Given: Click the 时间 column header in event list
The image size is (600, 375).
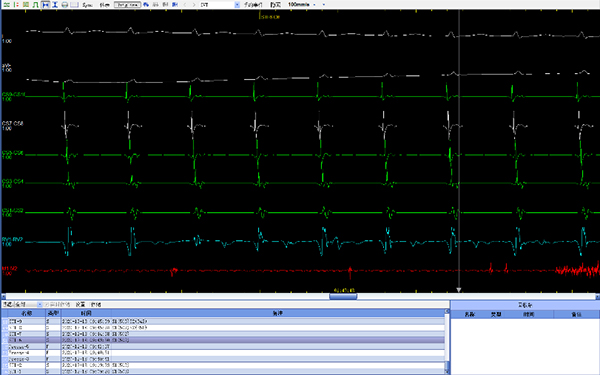Looking at the screenshot, I should [86, 313].
